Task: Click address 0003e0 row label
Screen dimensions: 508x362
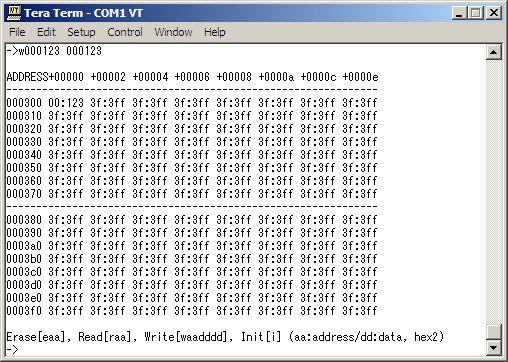Action: tap(24, 298)
